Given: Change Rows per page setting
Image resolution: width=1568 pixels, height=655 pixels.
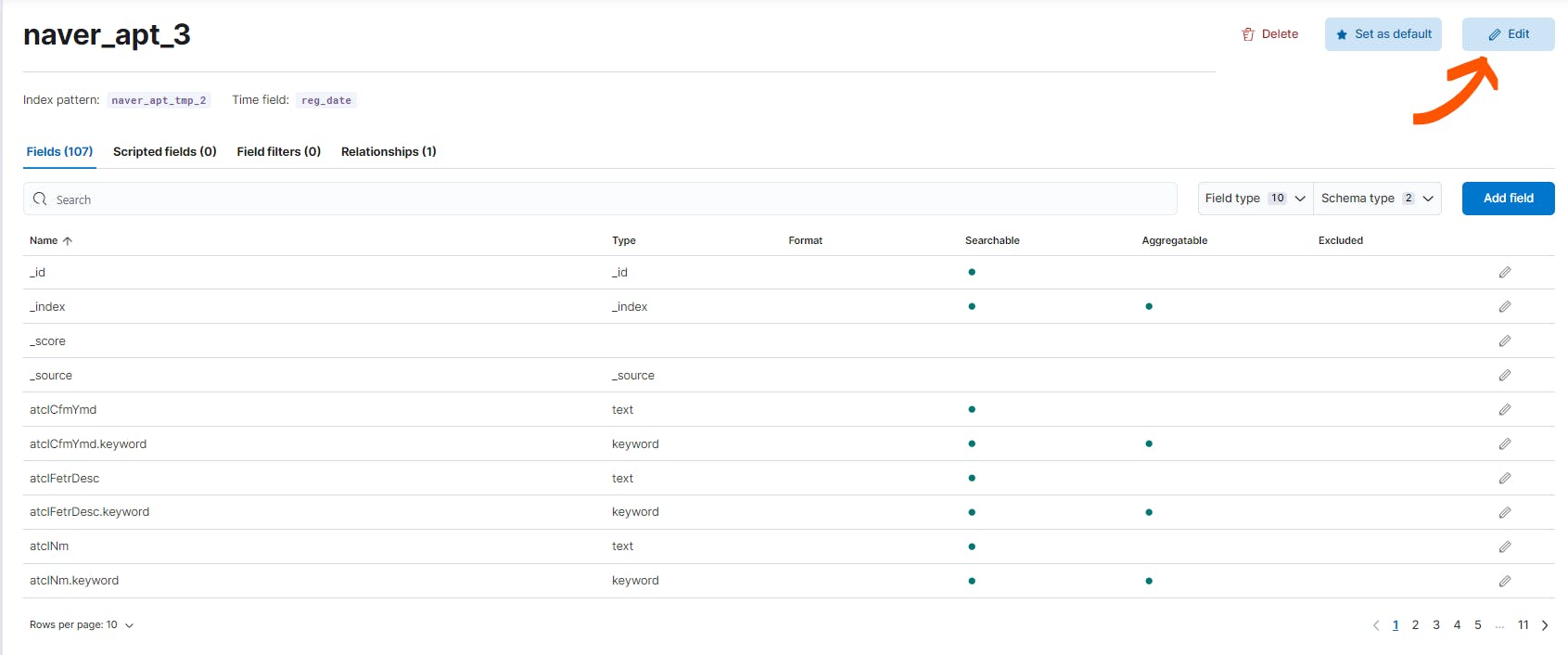Looking at the screenshot, I should click(x=82, y=625).
